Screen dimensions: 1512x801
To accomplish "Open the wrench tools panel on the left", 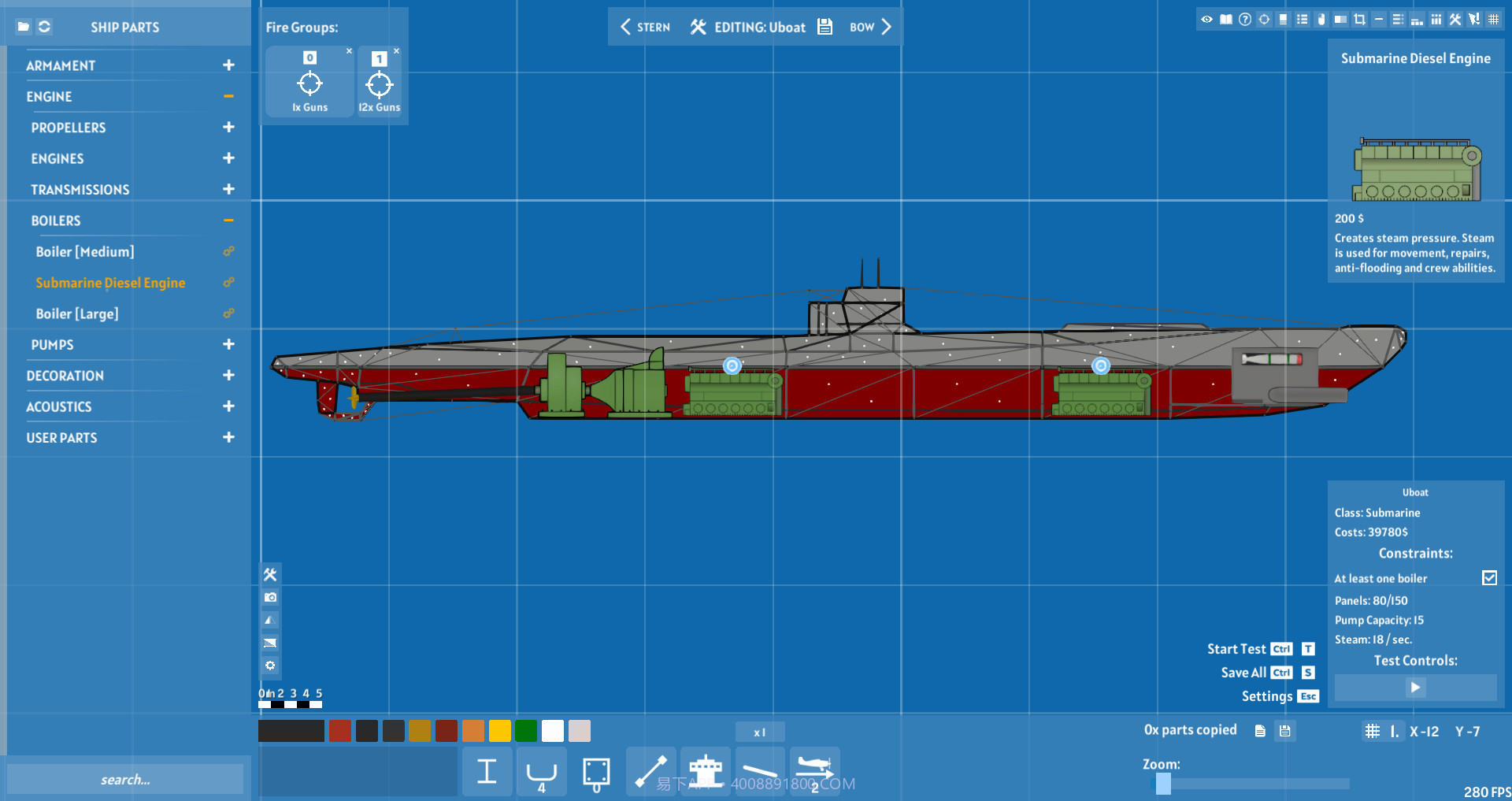I will (x=270, y=574).
